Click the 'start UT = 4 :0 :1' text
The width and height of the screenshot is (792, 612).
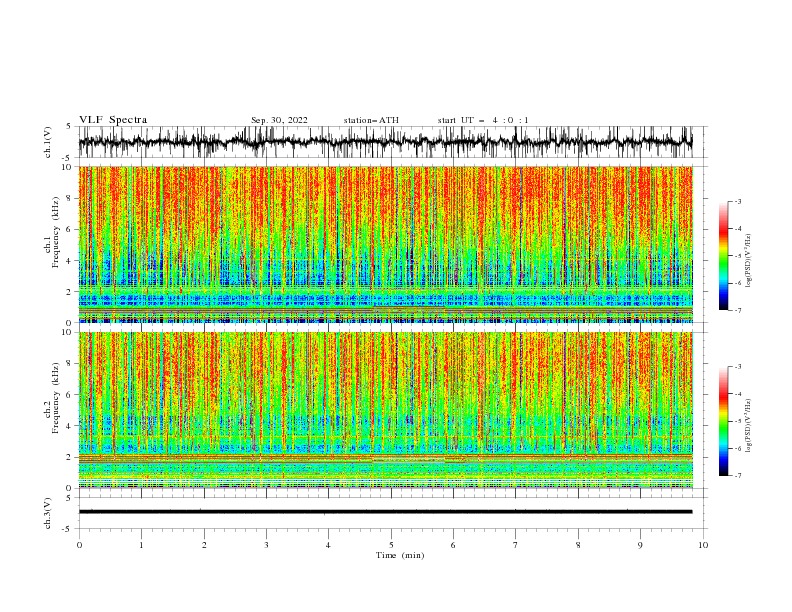(483, 120)
